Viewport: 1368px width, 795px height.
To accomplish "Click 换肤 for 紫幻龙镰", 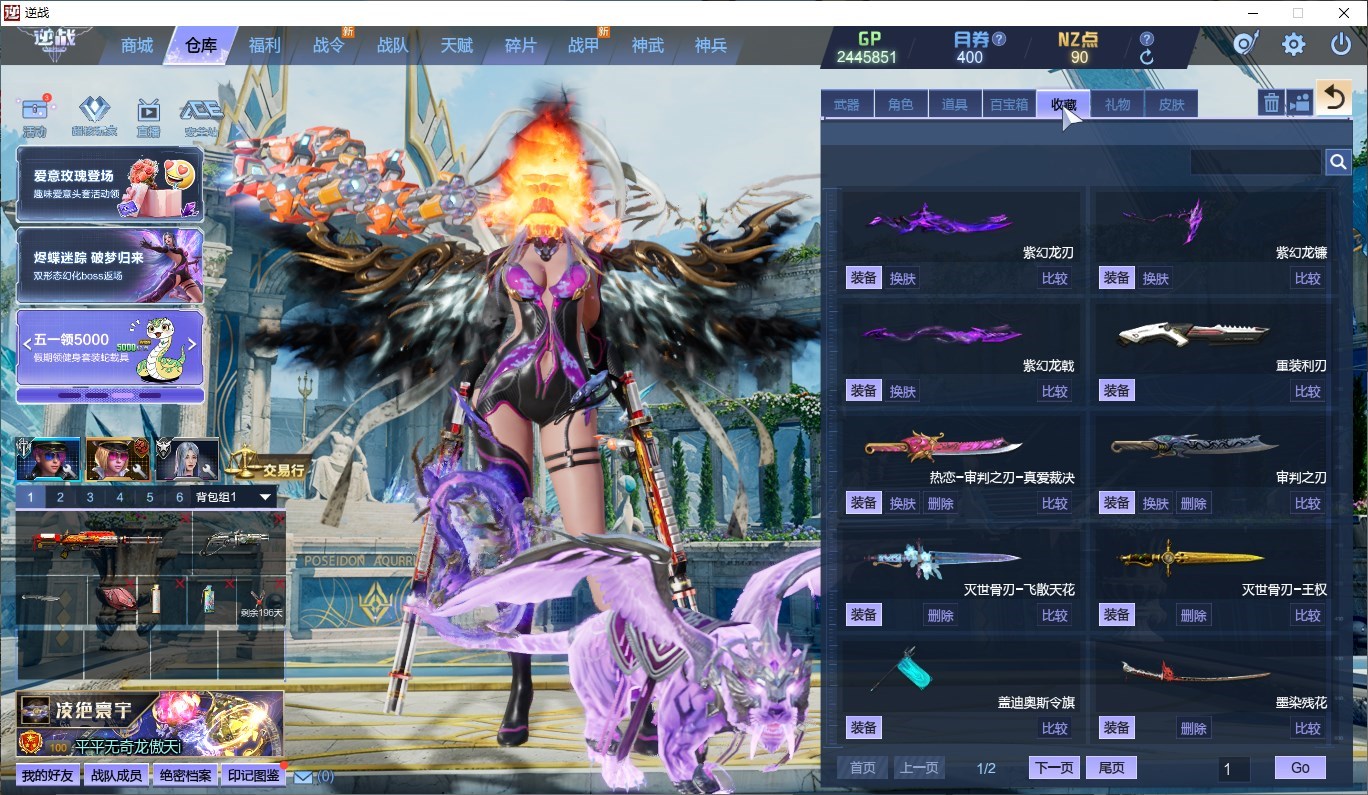I will (1156, 278).
